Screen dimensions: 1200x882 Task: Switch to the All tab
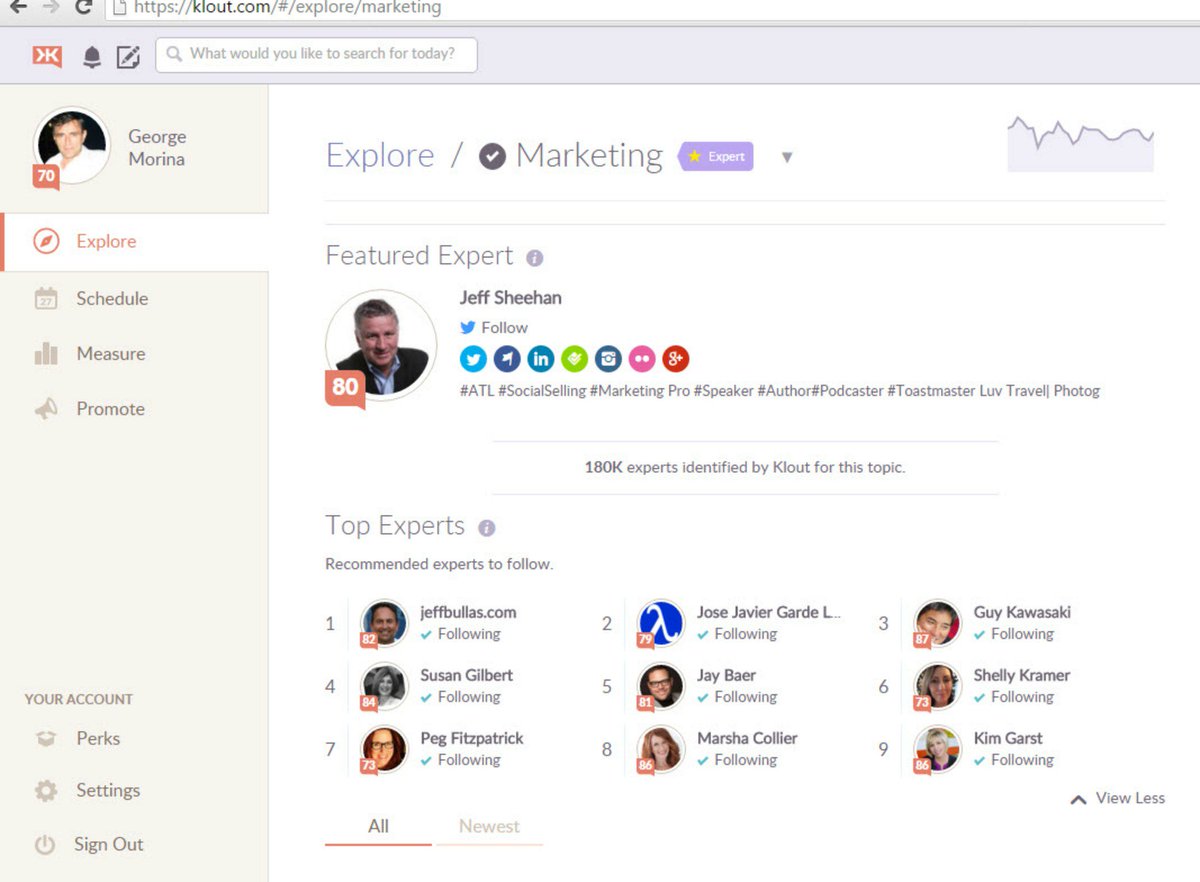(378, 827)
